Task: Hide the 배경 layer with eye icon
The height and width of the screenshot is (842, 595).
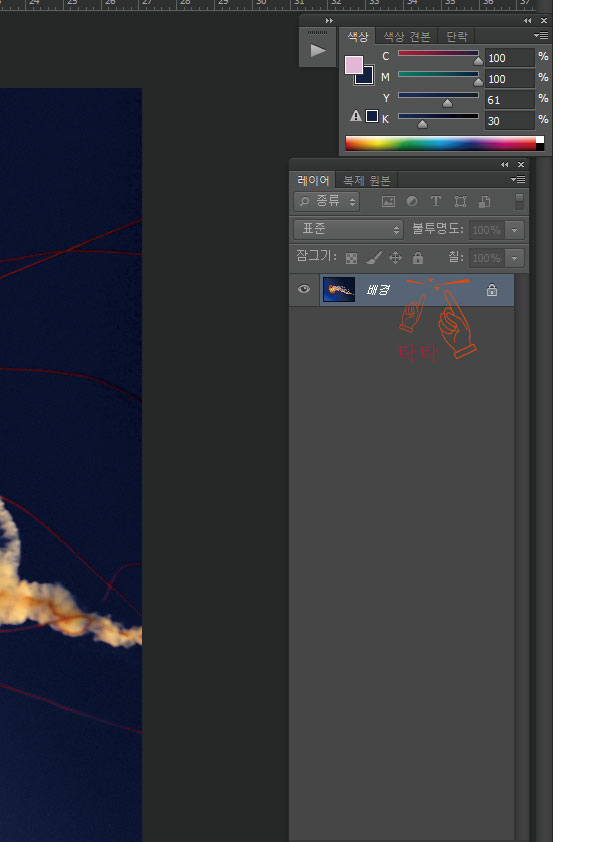Action: point(304,289)
